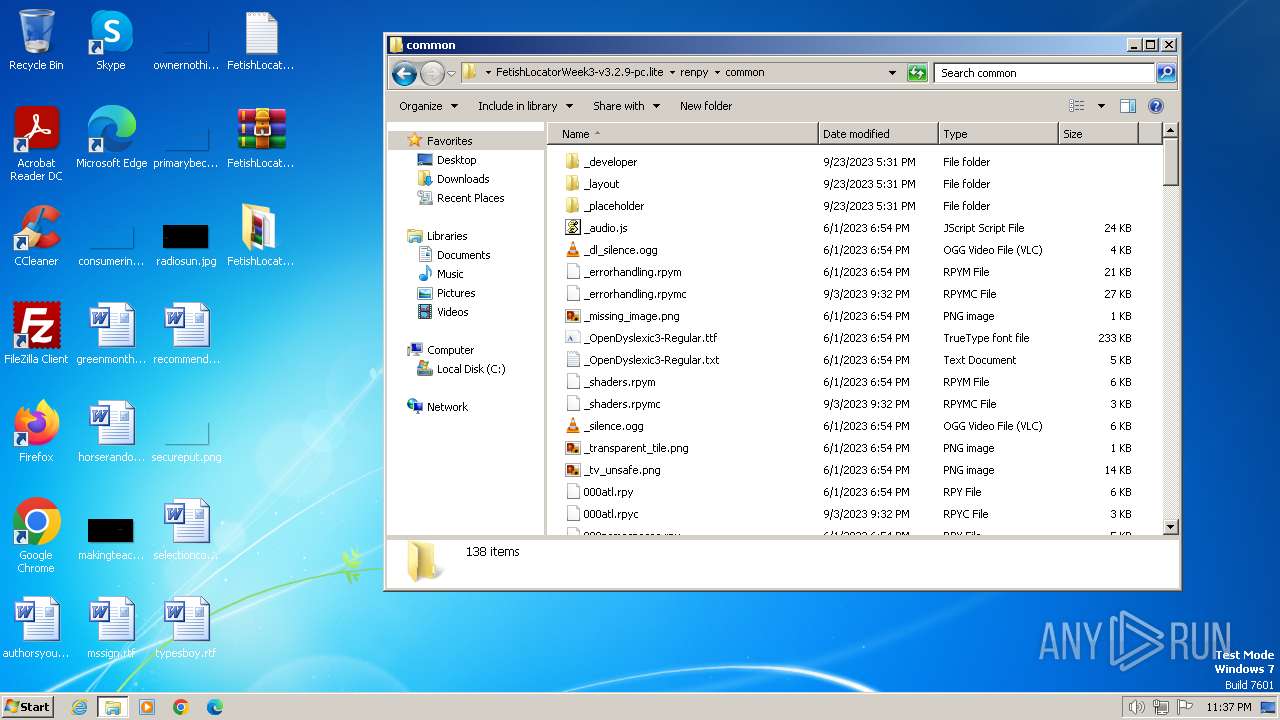Sort by the Size column header
Screen dimensions: 1280x720
[1098, 134]
